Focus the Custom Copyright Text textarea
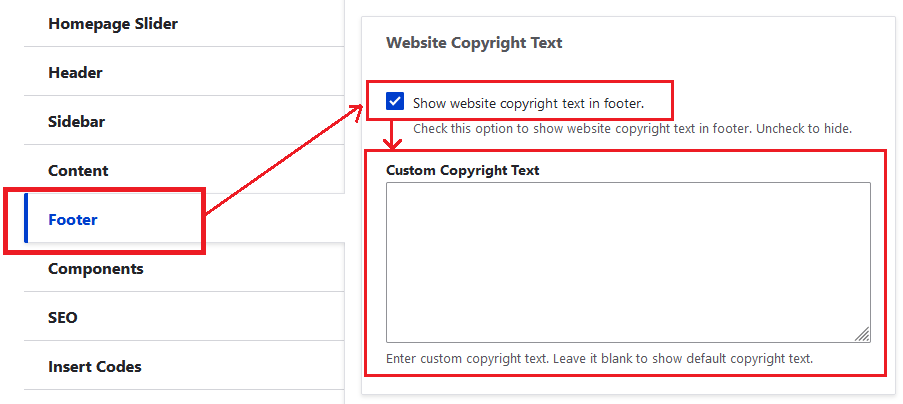This screenshot has height=404, width=903. 627,262
